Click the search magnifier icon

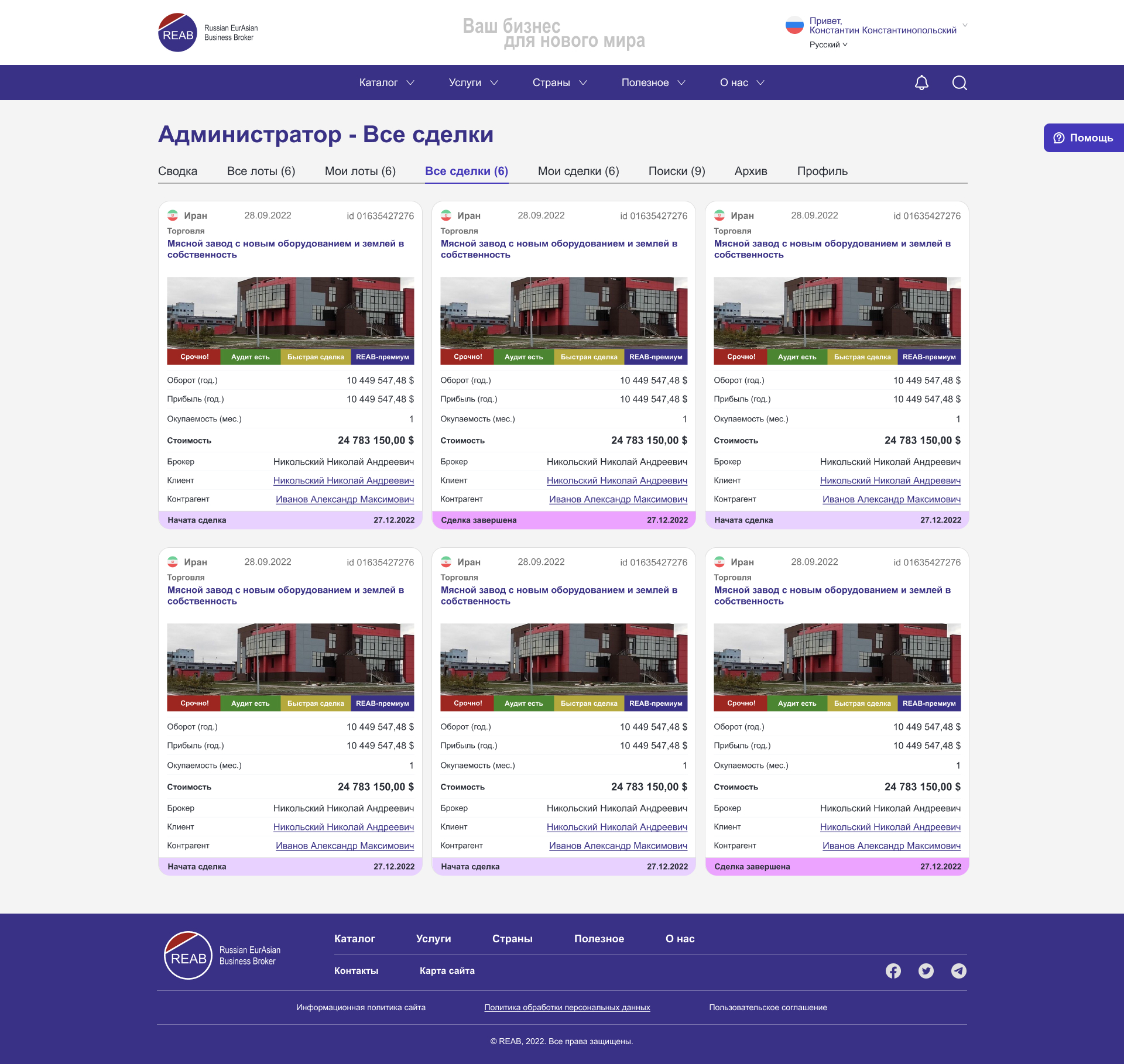pos(959,83)
